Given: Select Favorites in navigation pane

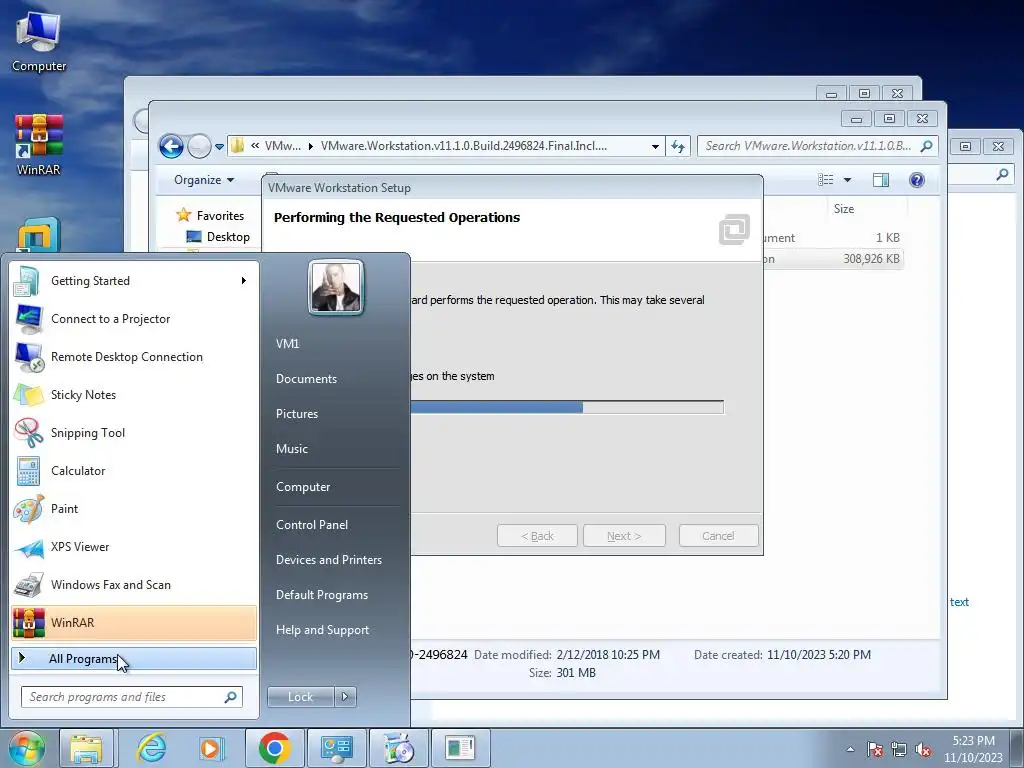Looking at the screenshot, I should [x=210, y=216].
